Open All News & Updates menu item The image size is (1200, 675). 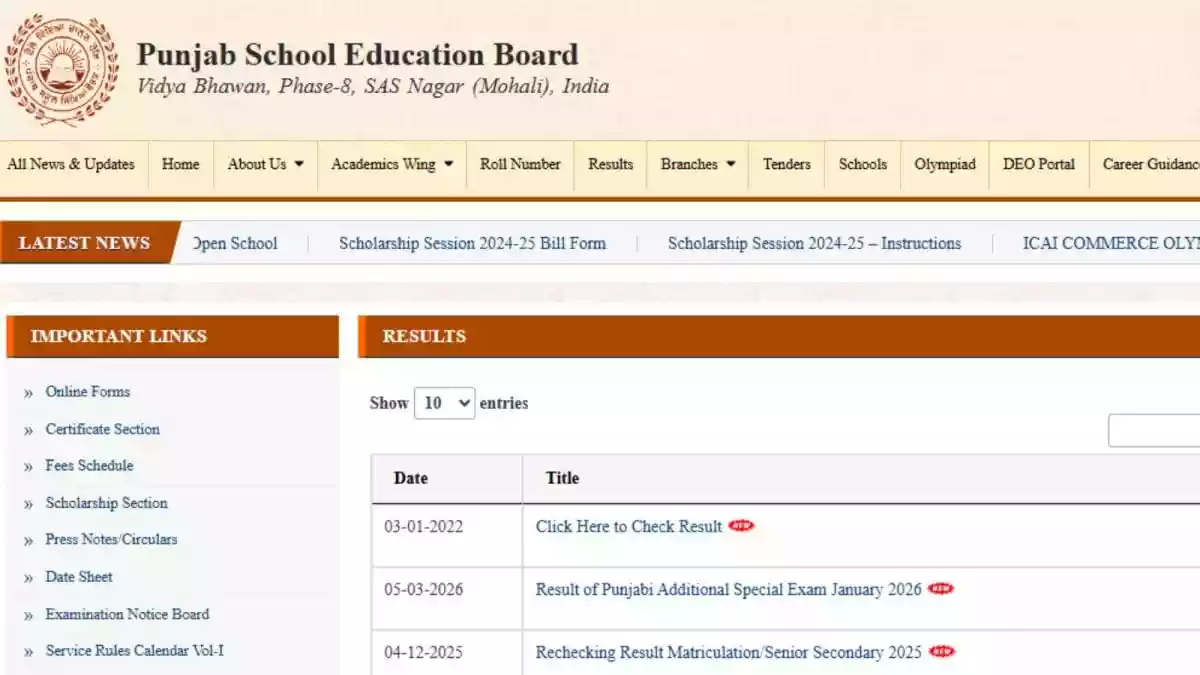click(71, 164)
